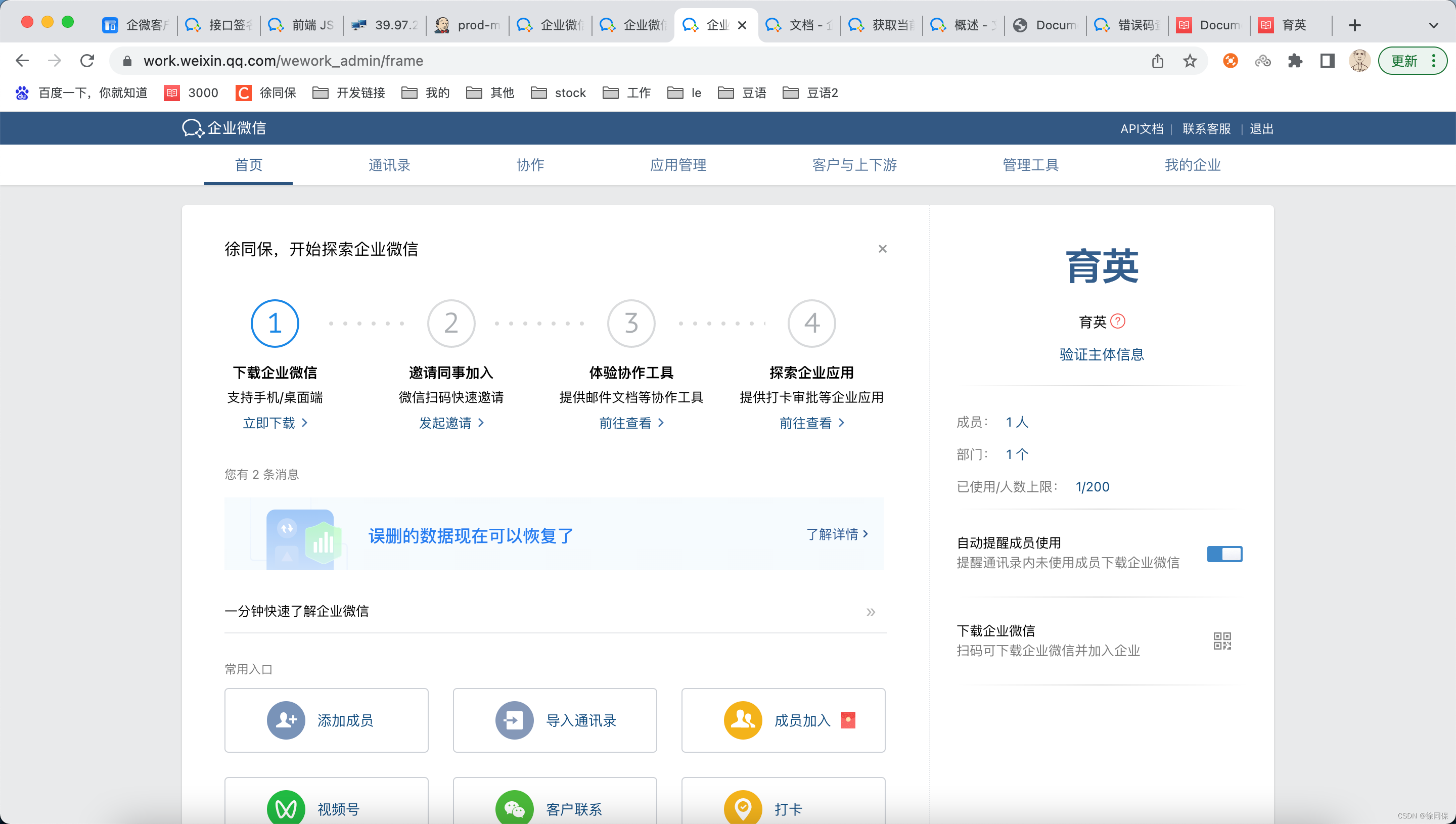Click the red question mark beside 育英
The image size is (1456, 824).
coord(1118,321)
